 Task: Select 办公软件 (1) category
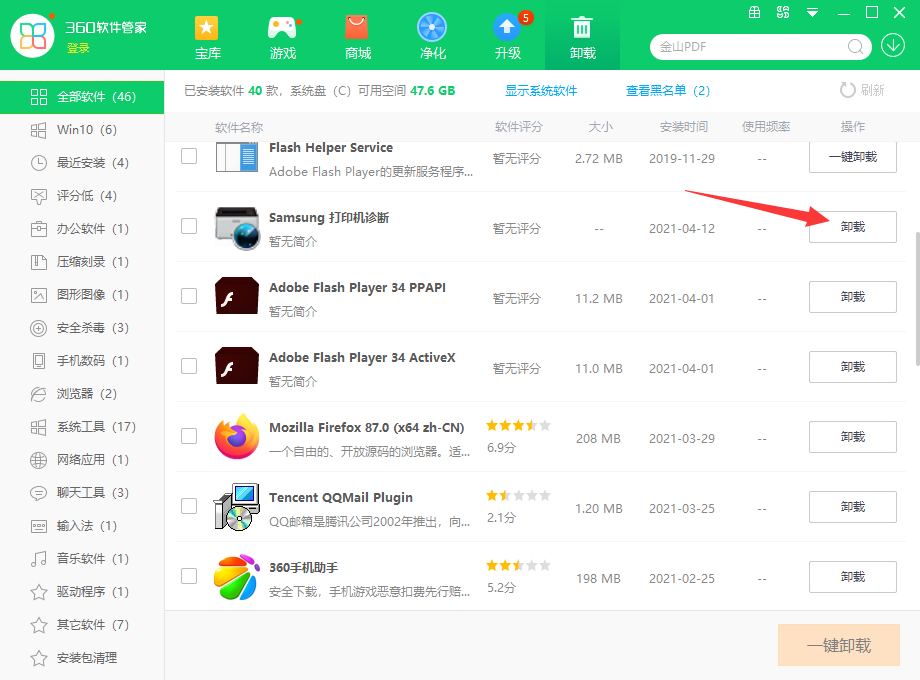pyautogui.click(x=82, y=229)
